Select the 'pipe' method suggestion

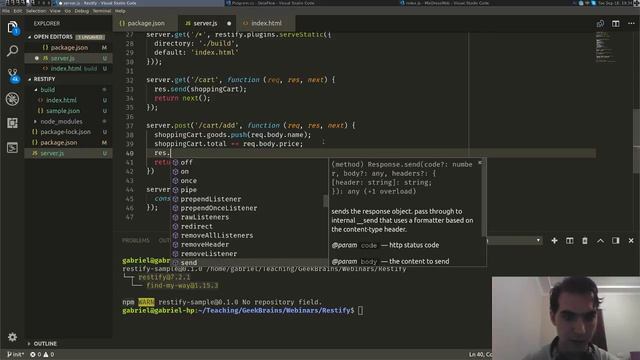point(249,190)
